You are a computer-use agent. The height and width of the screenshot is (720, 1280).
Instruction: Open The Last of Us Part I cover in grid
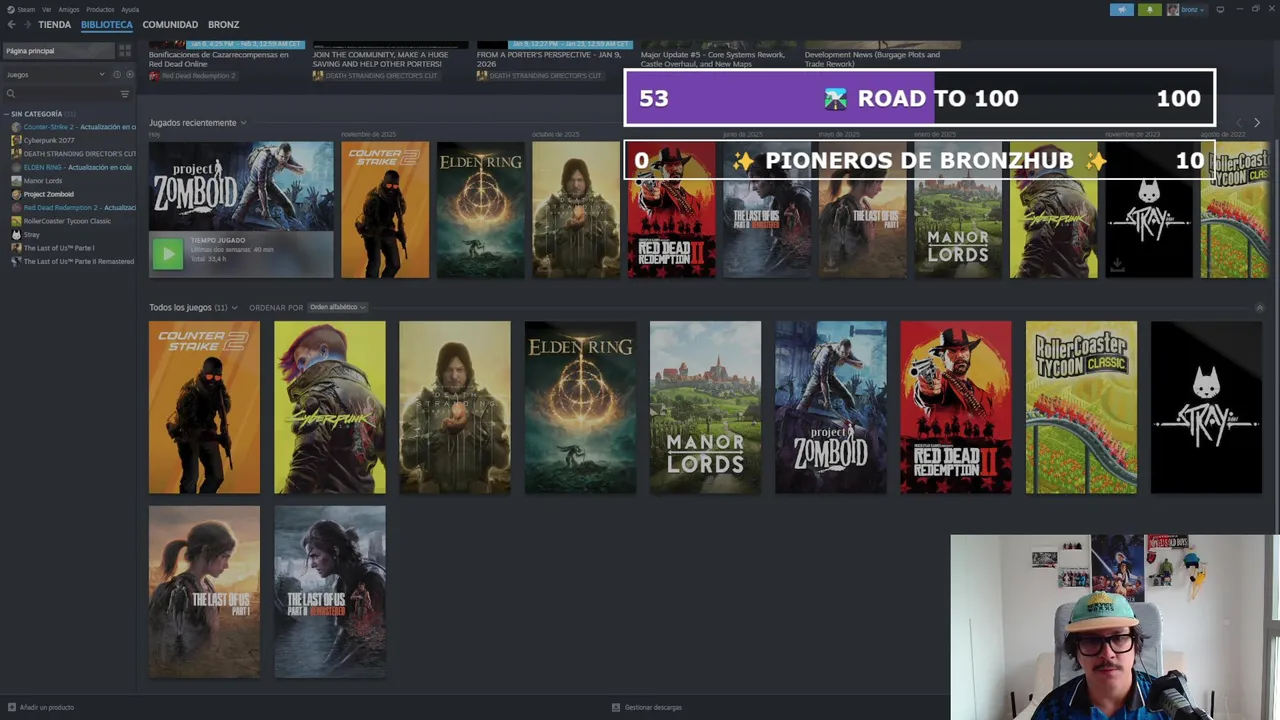coord(204,592)
